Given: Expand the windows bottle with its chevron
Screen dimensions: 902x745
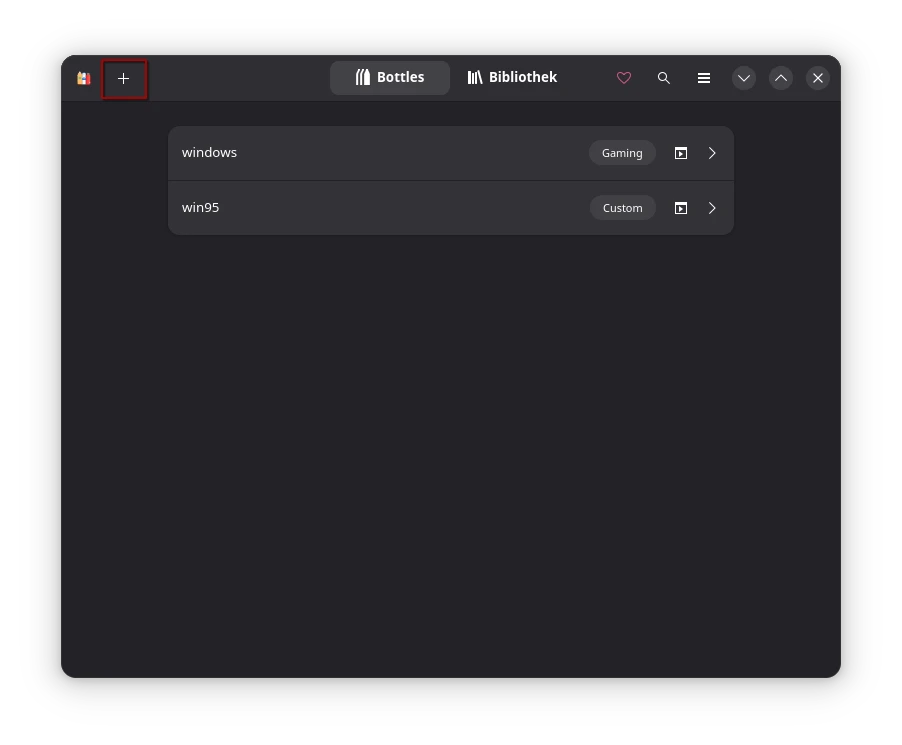Looking at the screenshot, I should tap(712, 153).
